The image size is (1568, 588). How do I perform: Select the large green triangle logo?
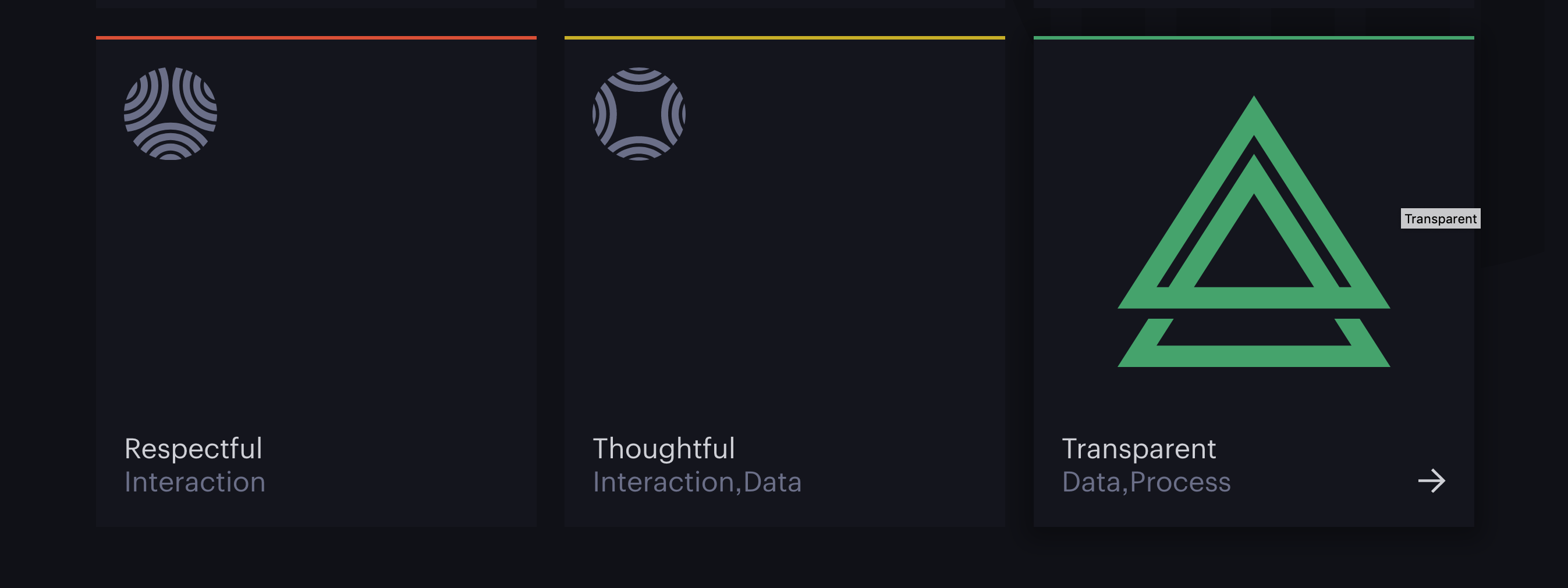[1253, 231]
